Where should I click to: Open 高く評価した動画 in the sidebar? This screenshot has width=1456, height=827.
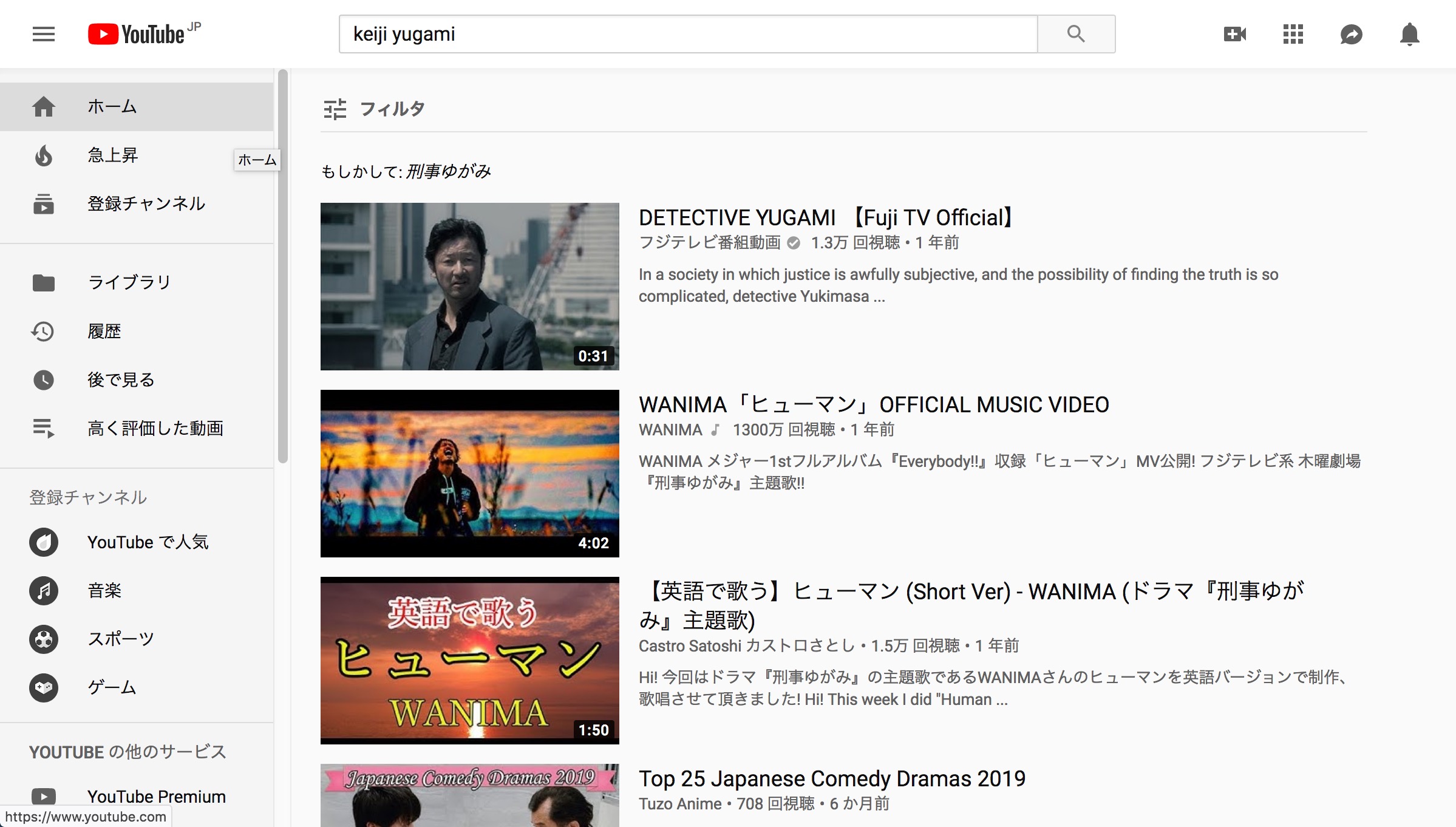(137, 429)
